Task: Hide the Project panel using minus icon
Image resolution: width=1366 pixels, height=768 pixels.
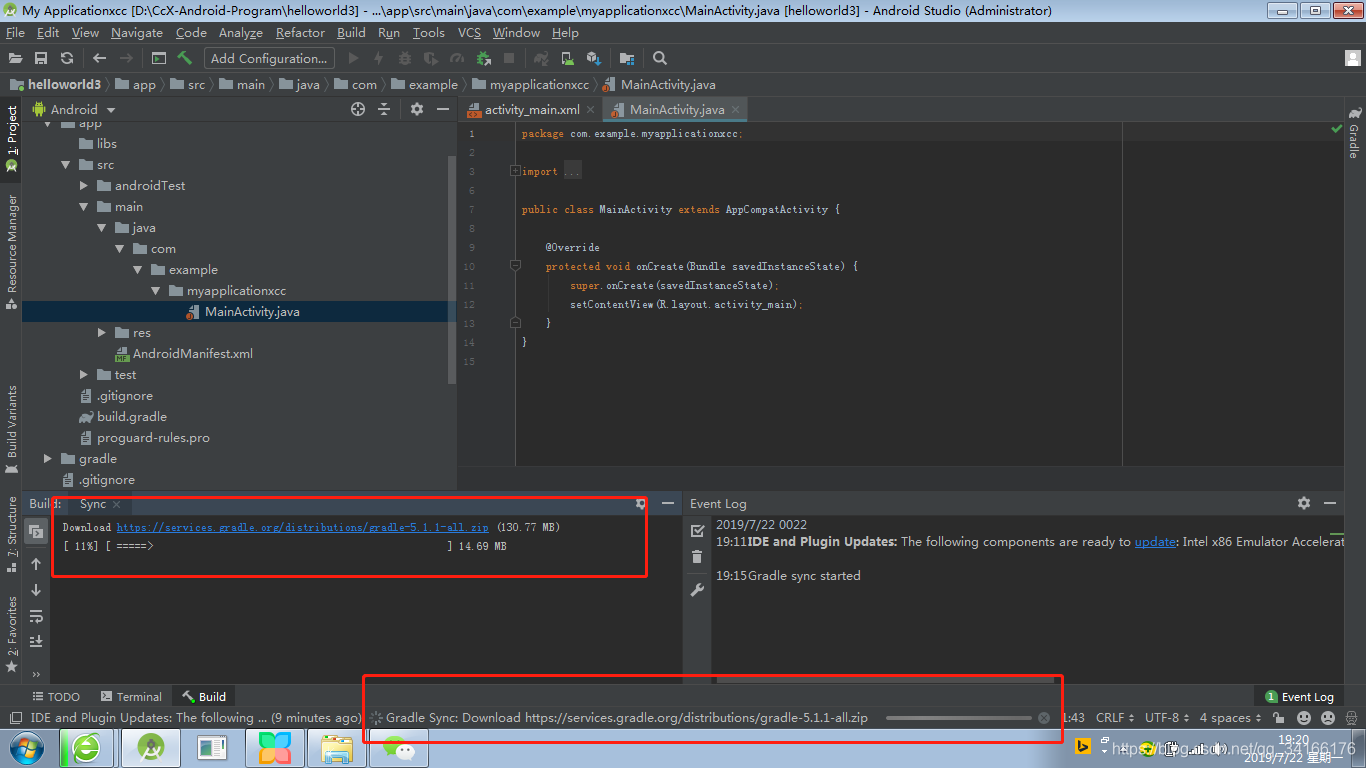Action: pos(443,109)
